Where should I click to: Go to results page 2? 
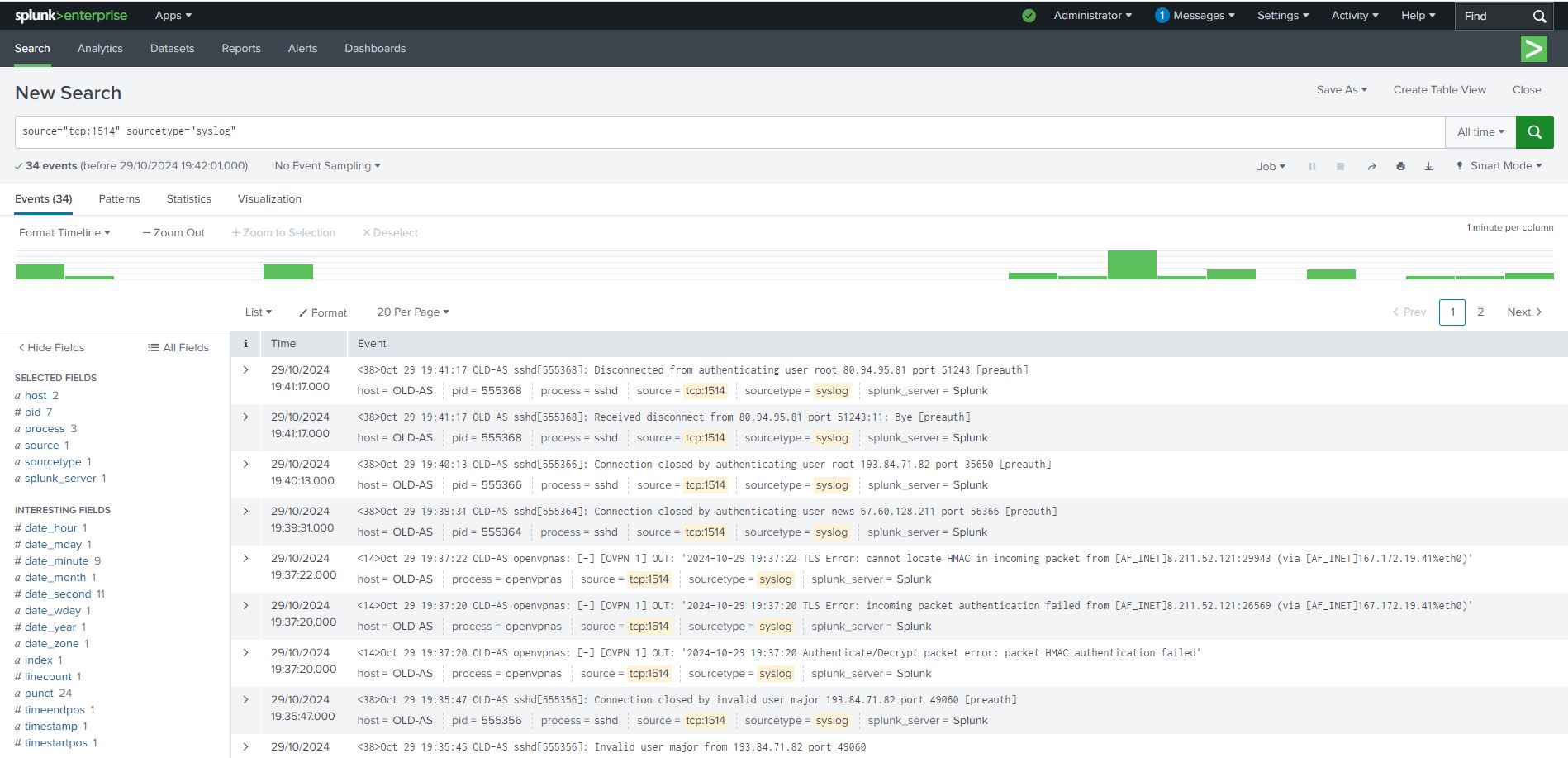pyautogui.click(x=1480, y=312)
